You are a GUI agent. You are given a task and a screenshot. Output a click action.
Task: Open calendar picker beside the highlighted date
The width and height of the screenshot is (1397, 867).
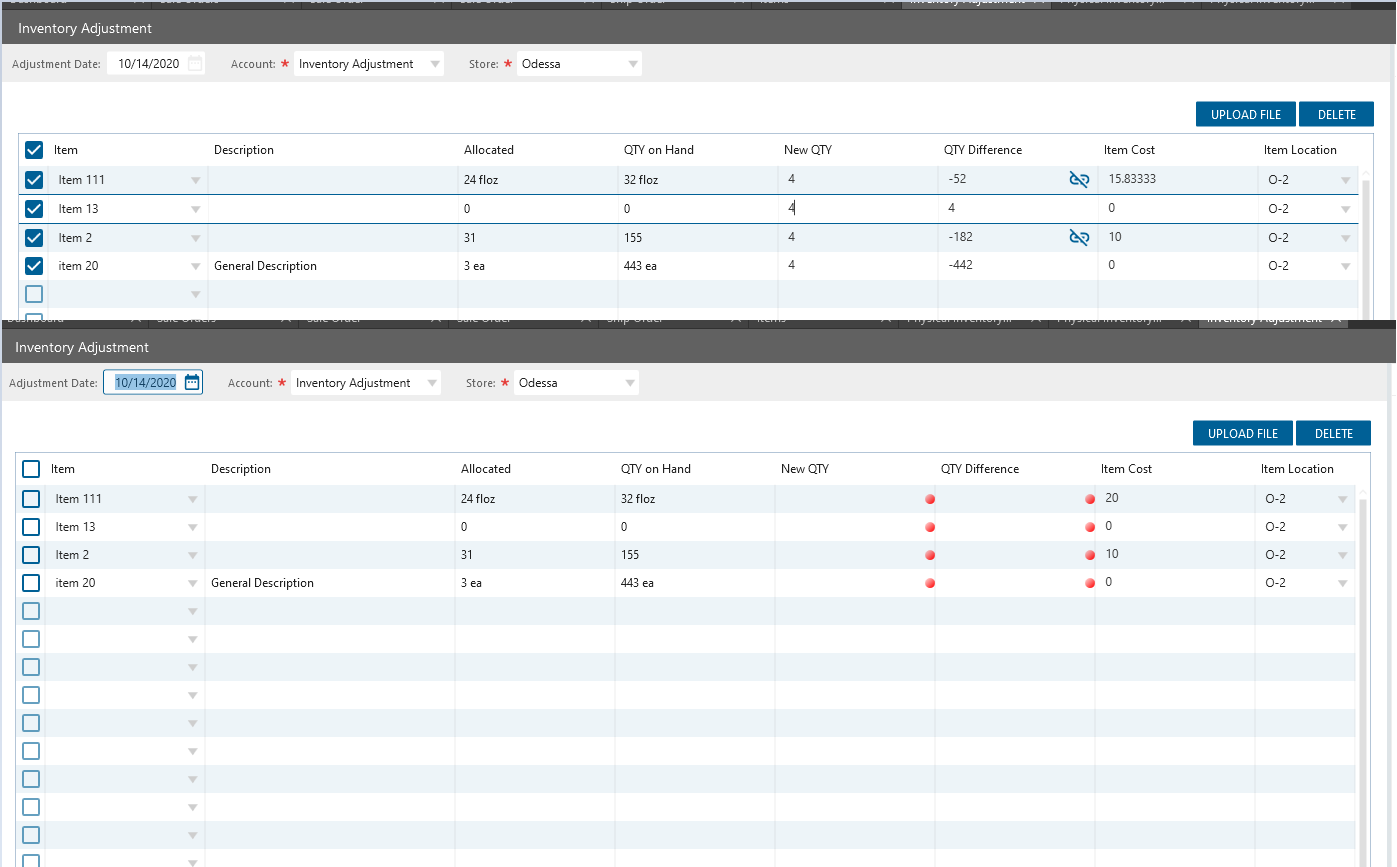(192, 383)
